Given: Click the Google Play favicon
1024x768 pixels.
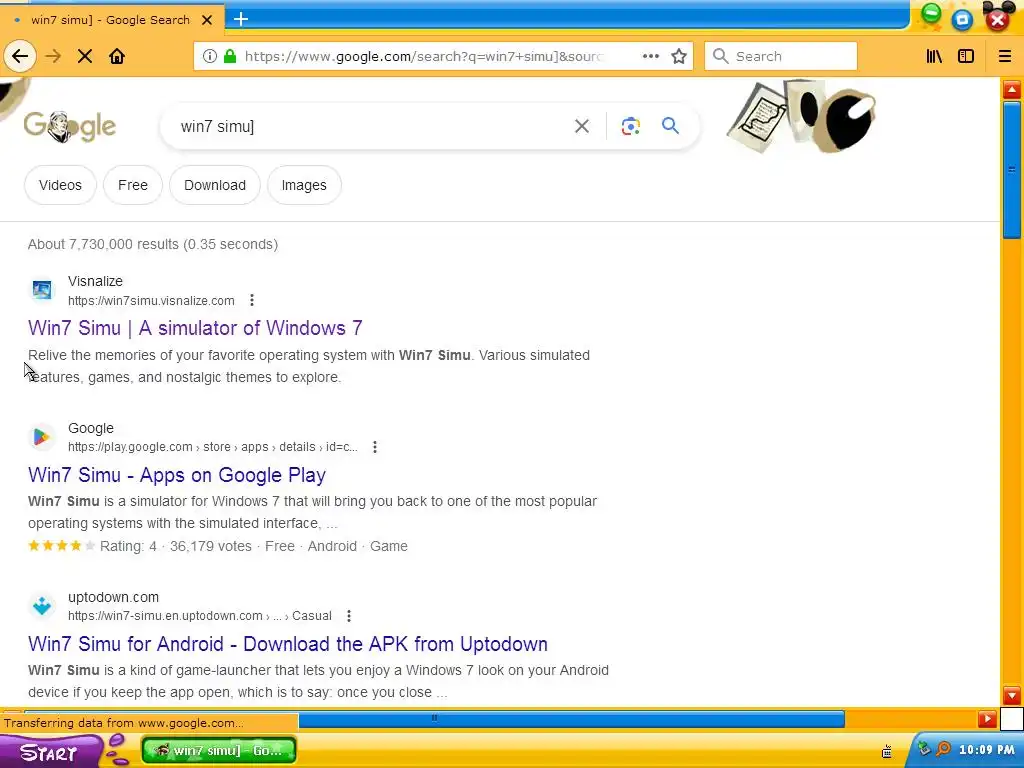Looking at the screenshot, I should click(42, 436).
